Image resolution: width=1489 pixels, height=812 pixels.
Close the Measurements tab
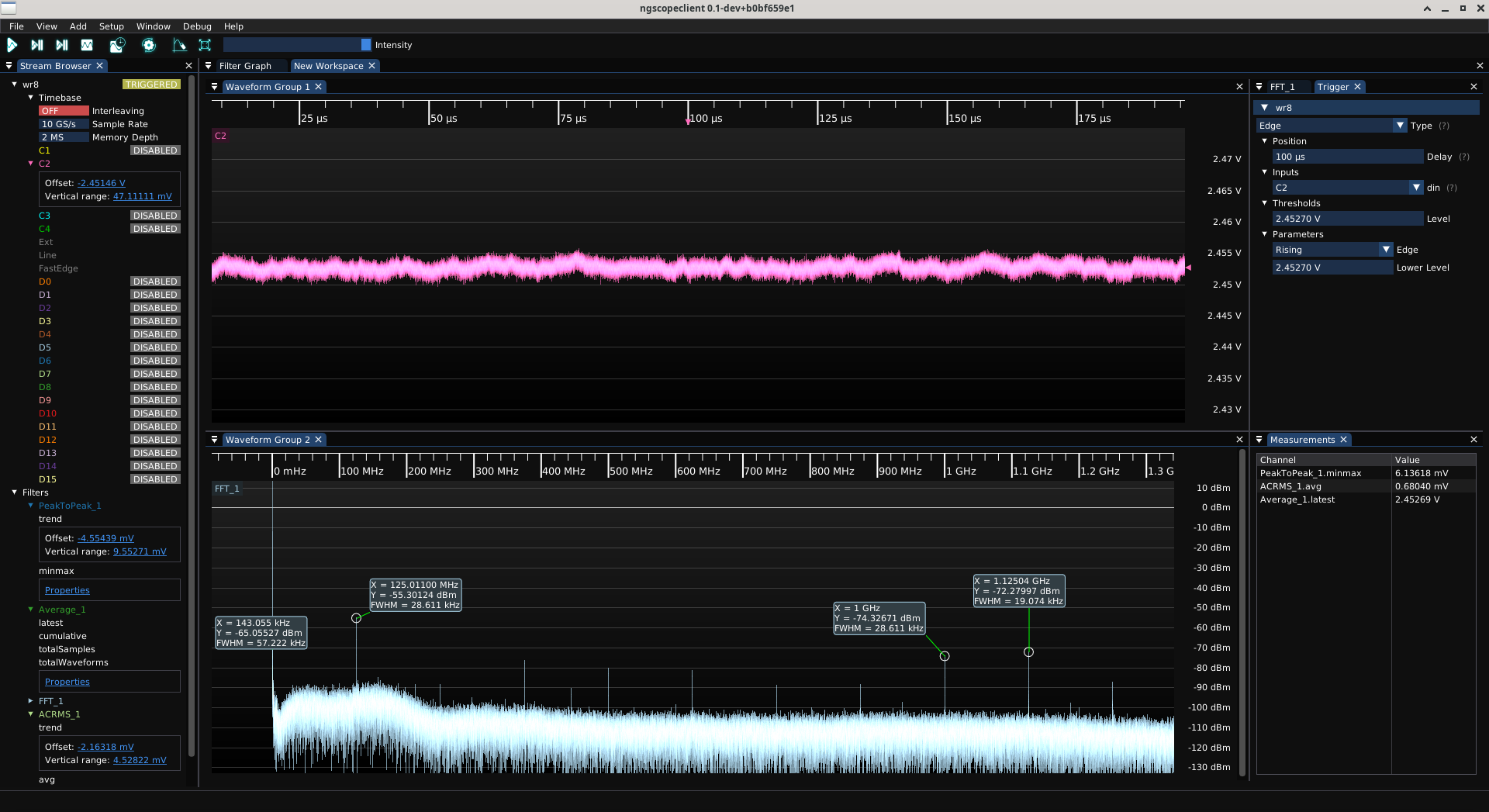click(x=1344, y=440)
